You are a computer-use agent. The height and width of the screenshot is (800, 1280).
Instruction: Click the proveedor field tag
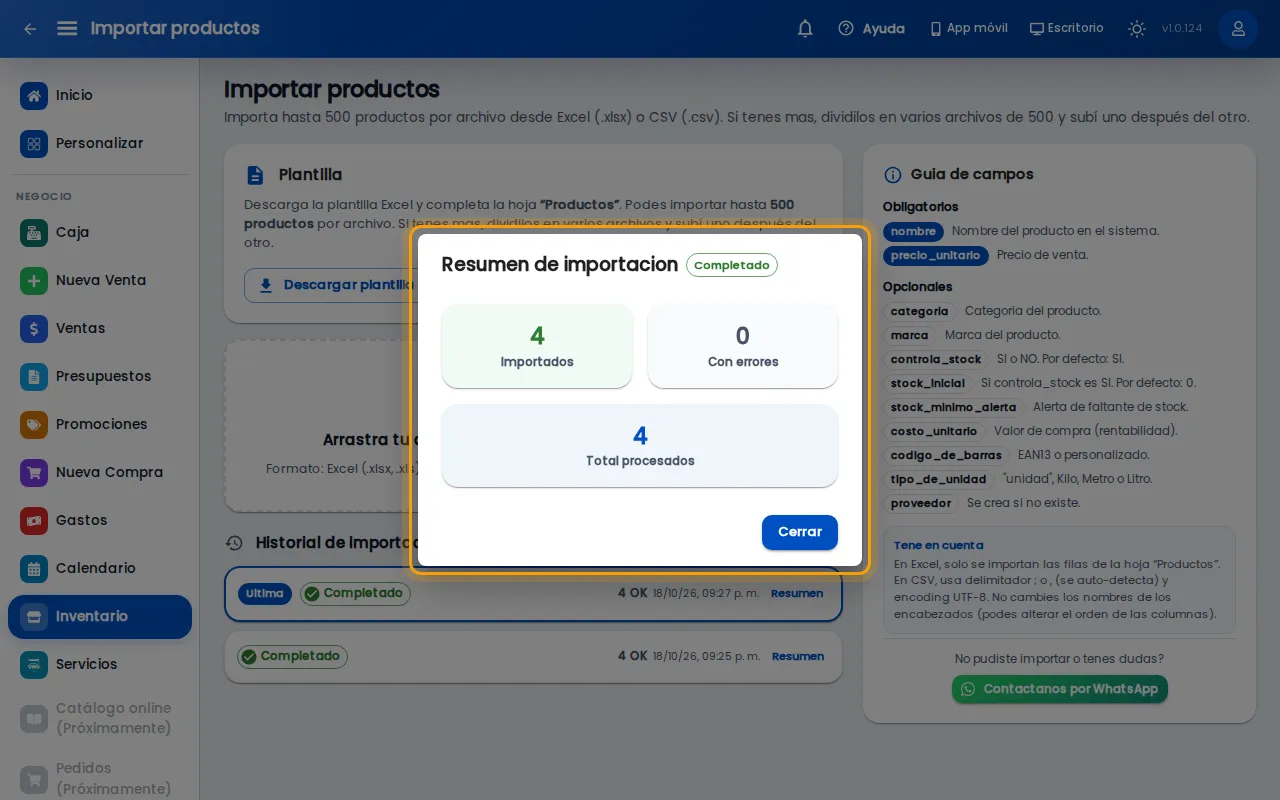[921, 503]
